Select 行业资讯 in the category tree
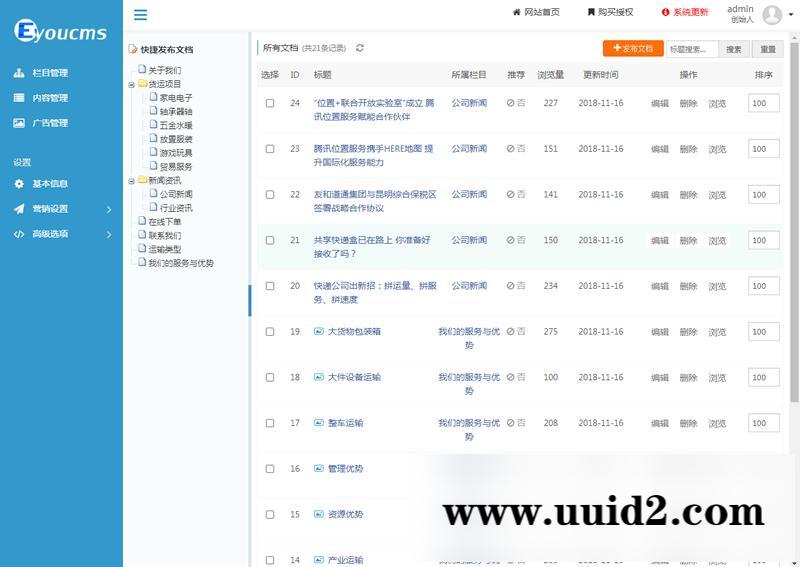The height and width of the screenshot is (567, 800). (176, 208)
